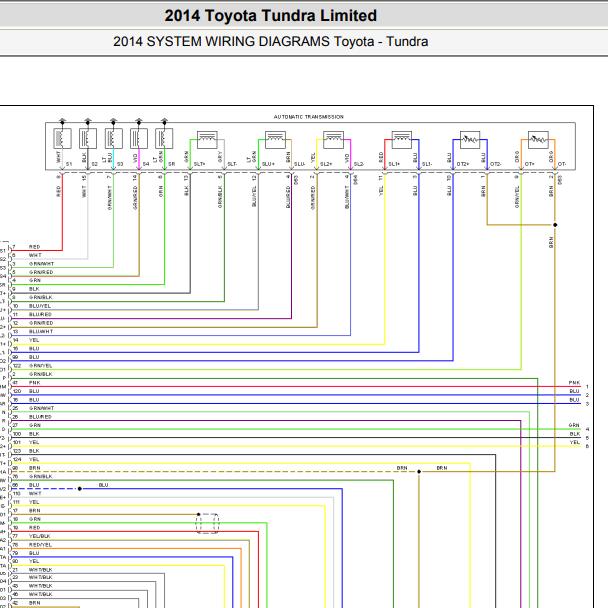Click the SLT+ terminal label
The height and width of the screenshot is (608, 608).
point(199,164)
